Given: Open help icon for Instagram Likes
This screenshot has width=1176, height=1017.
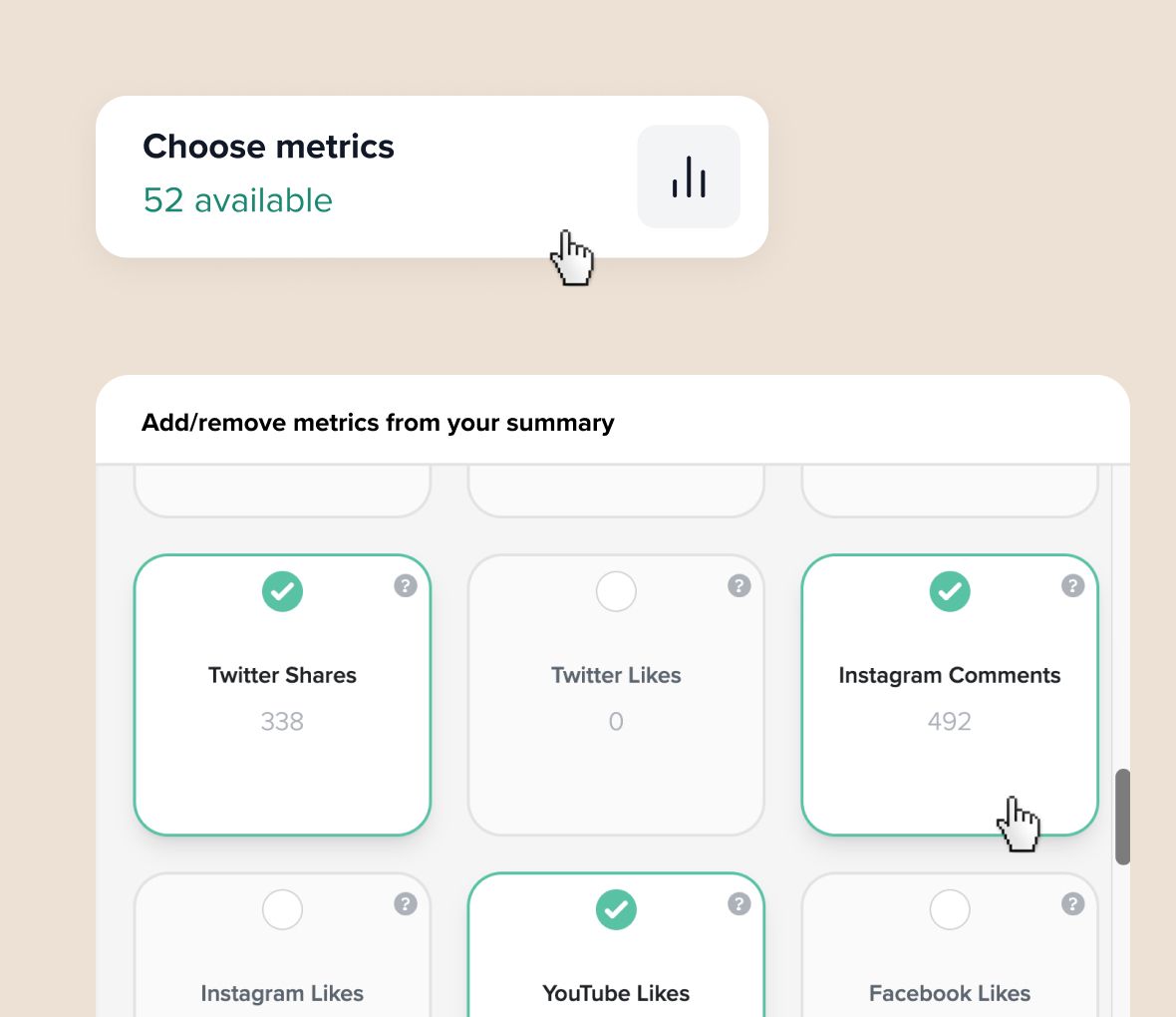Looking at the screenshot, I should [406, 903].
